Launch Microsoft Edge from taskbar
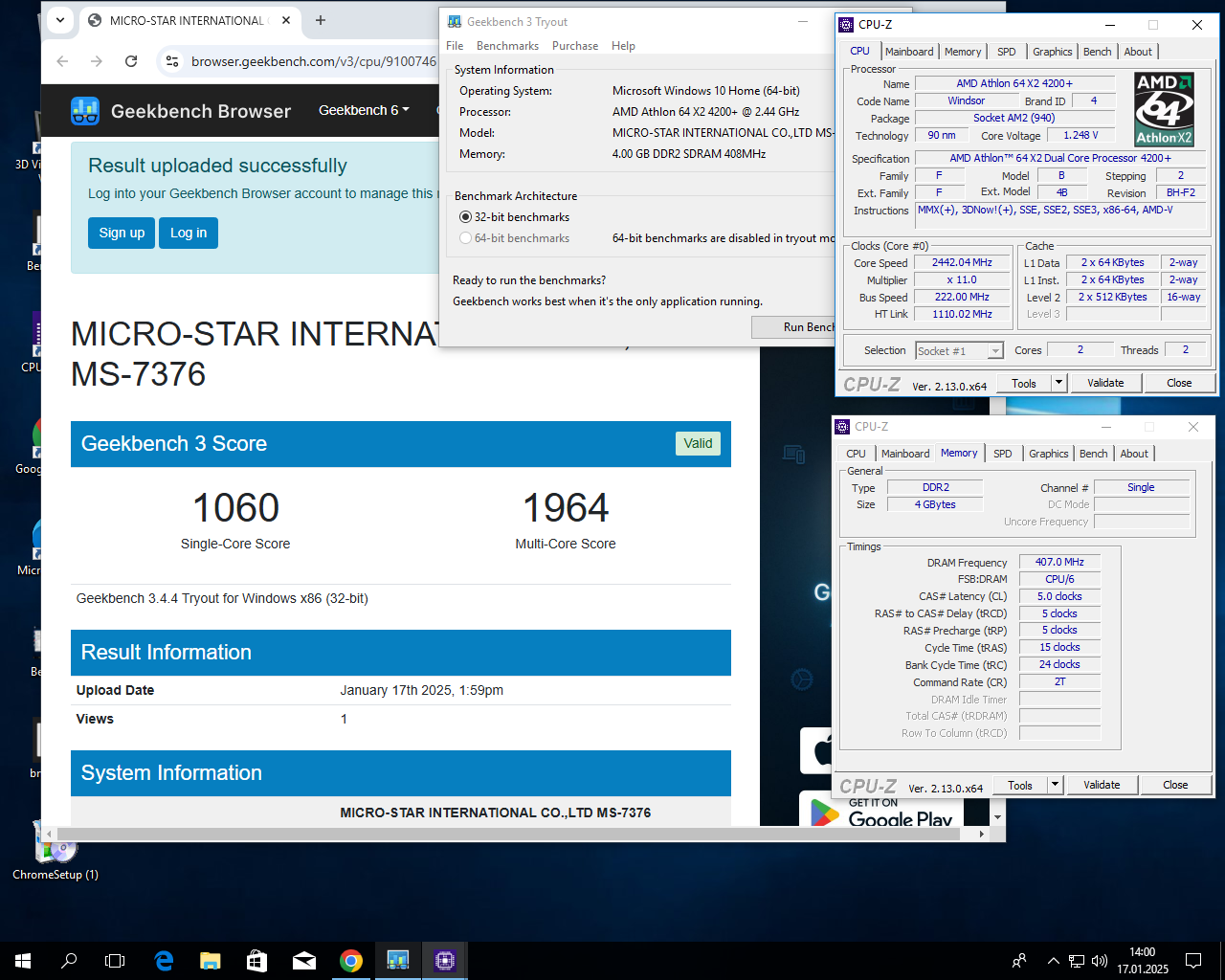The width and height of the screenshot is (1225, 980). (164, 961)
